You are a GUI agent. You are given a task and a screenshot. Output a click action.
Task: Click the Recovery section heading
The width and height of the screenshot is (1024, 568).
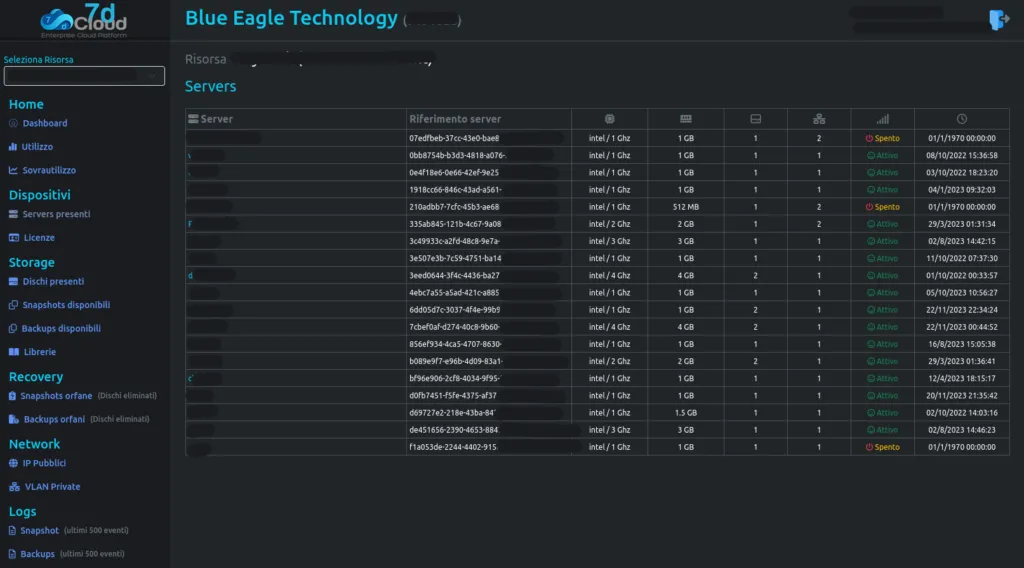pos(36,376)
